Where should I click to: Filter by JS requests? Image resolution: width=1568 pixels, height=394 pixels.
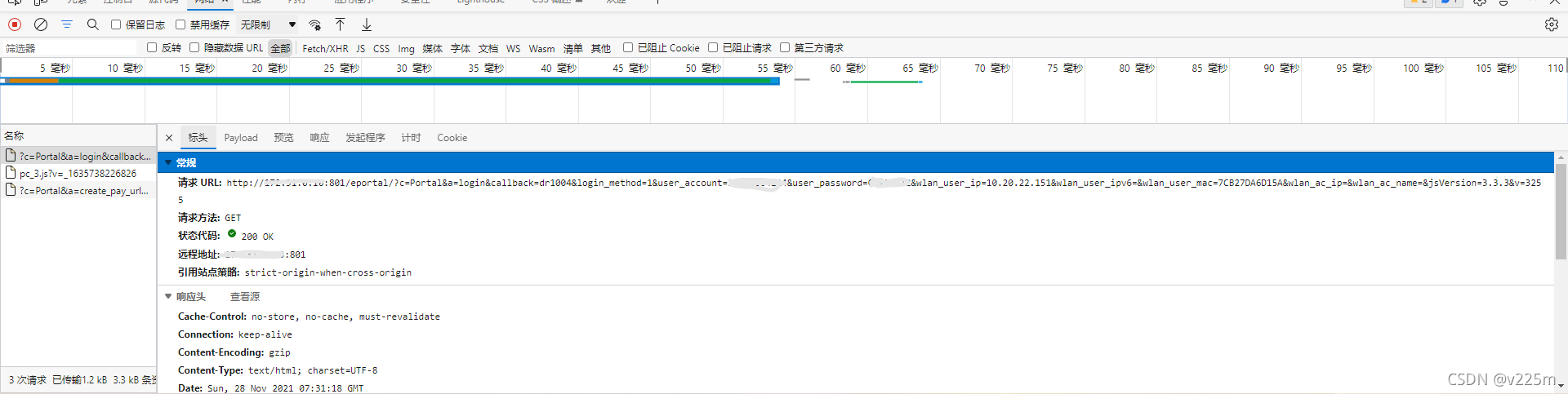[360, 48]
